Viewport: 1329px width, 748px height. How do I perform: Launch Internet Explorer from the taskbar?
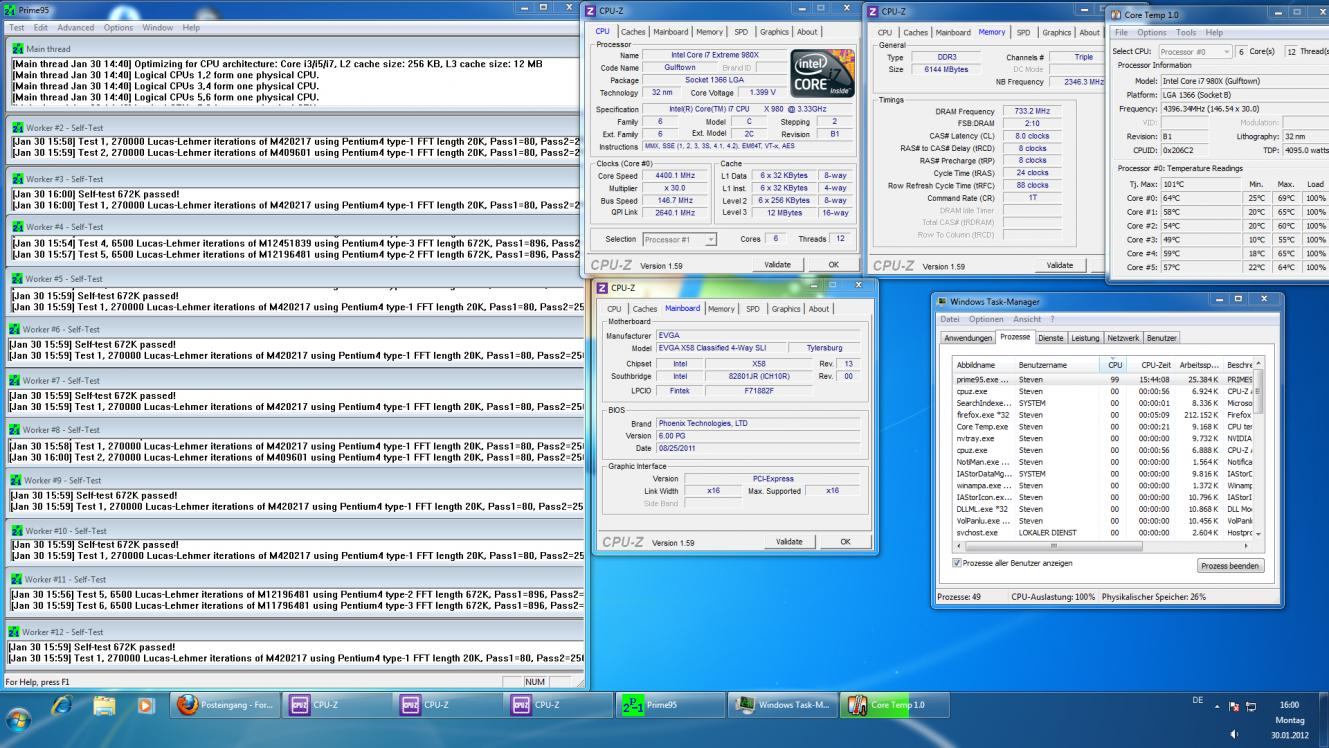pyautogui.click(x=62, y=705)
